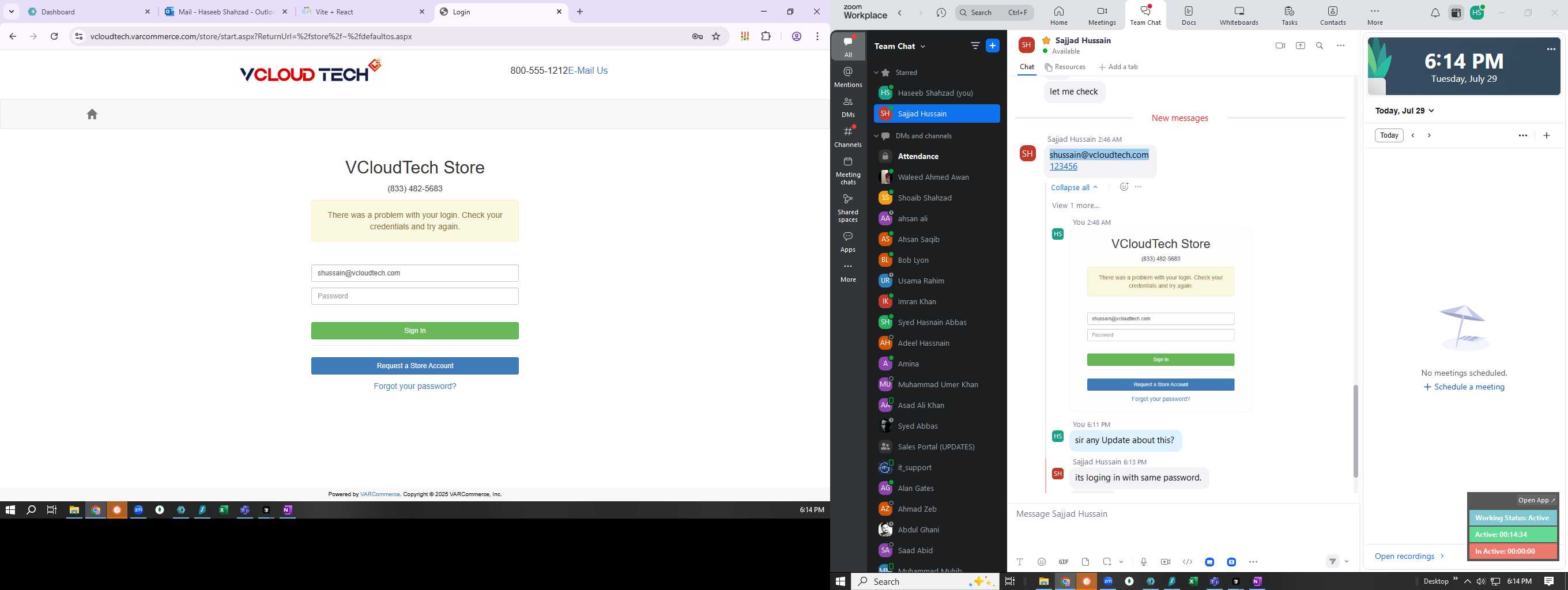Select the All chats sidebar icon
This screenshot has width=1568, height=590.
(848, 46)
